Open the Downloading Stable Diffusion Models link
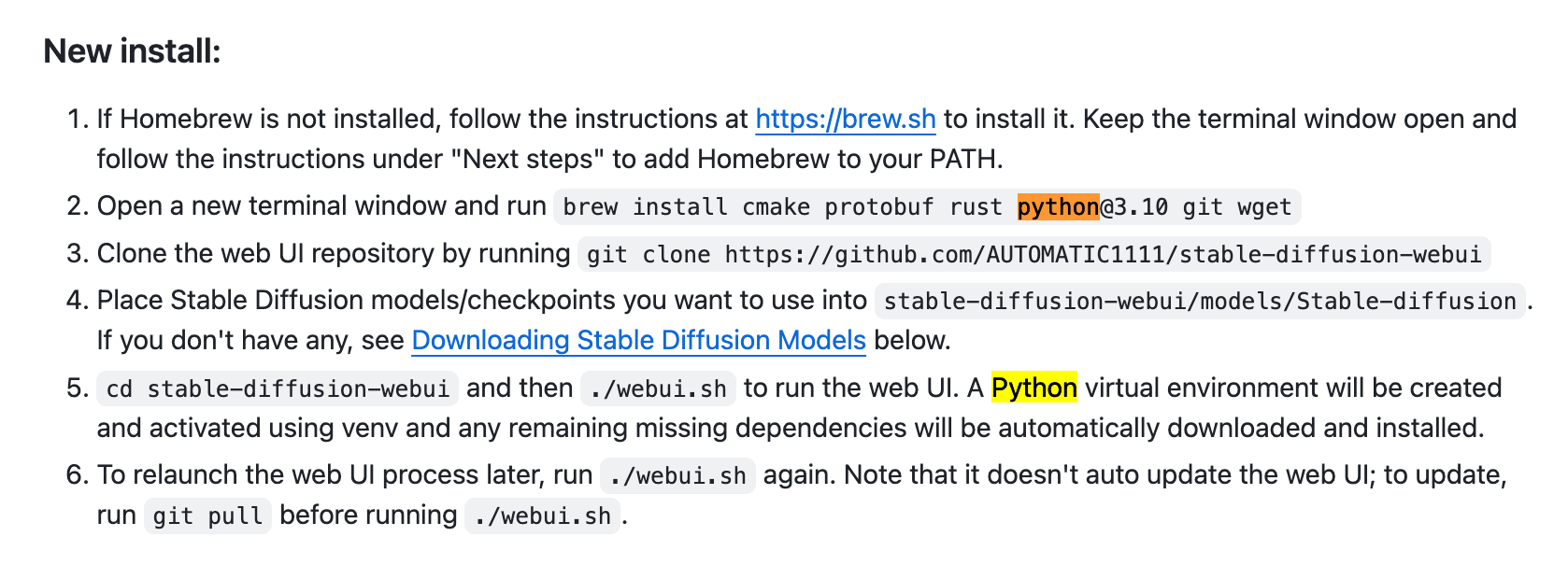1568x579 pixels. click(638, 341)
